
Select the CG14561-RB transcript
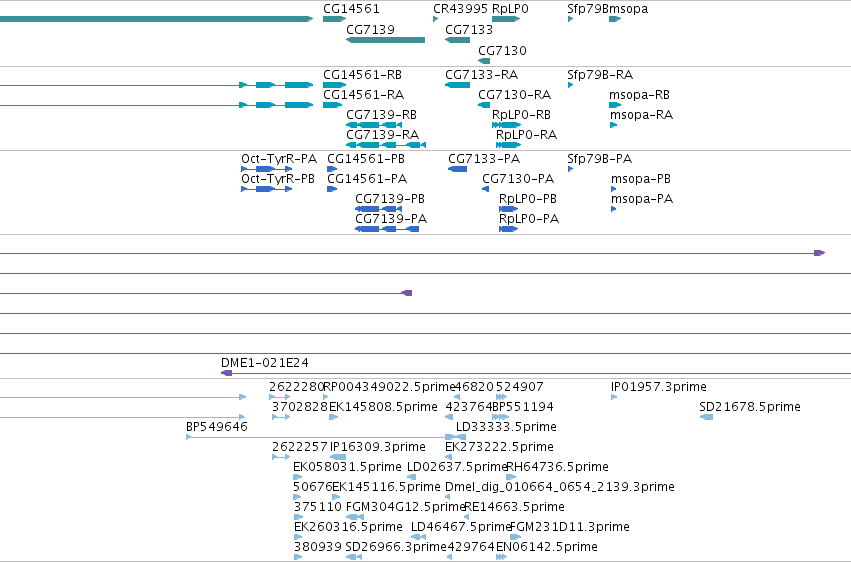[334, 85]
